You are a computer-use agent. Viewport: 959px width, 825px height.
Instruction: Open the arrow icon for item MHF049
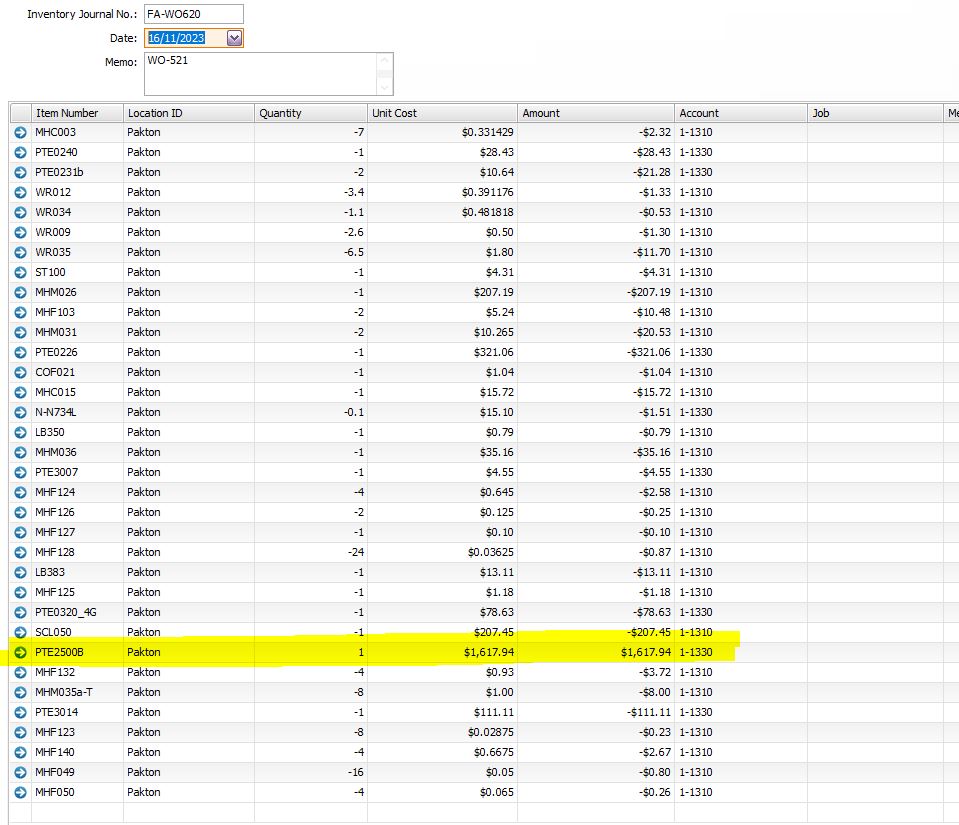[x=20, y=772]
